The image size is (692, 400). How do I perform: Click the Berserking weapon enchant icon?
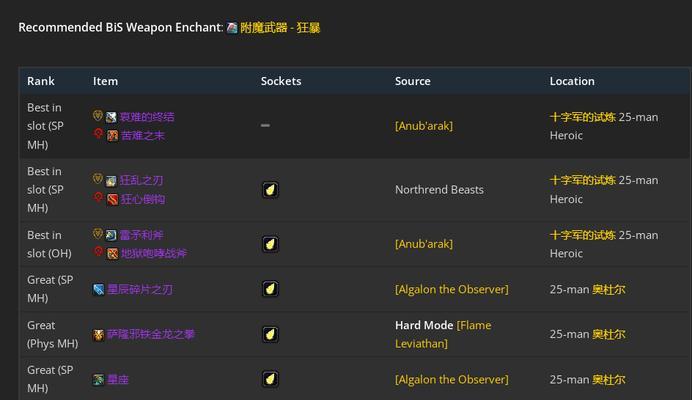pyautogui.click(x=232, y=28)
